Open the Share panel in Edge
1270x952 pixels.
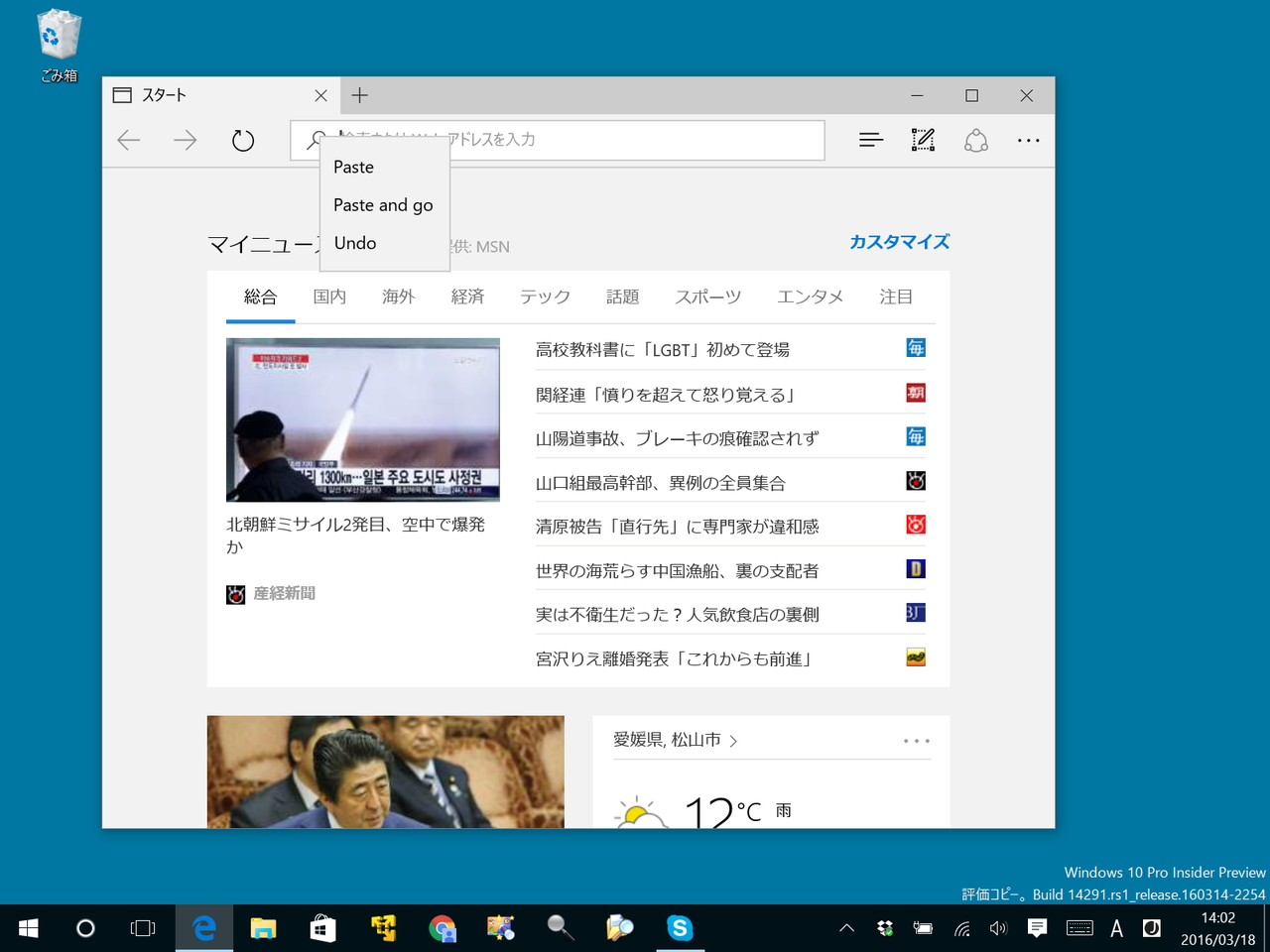point(975,140)
